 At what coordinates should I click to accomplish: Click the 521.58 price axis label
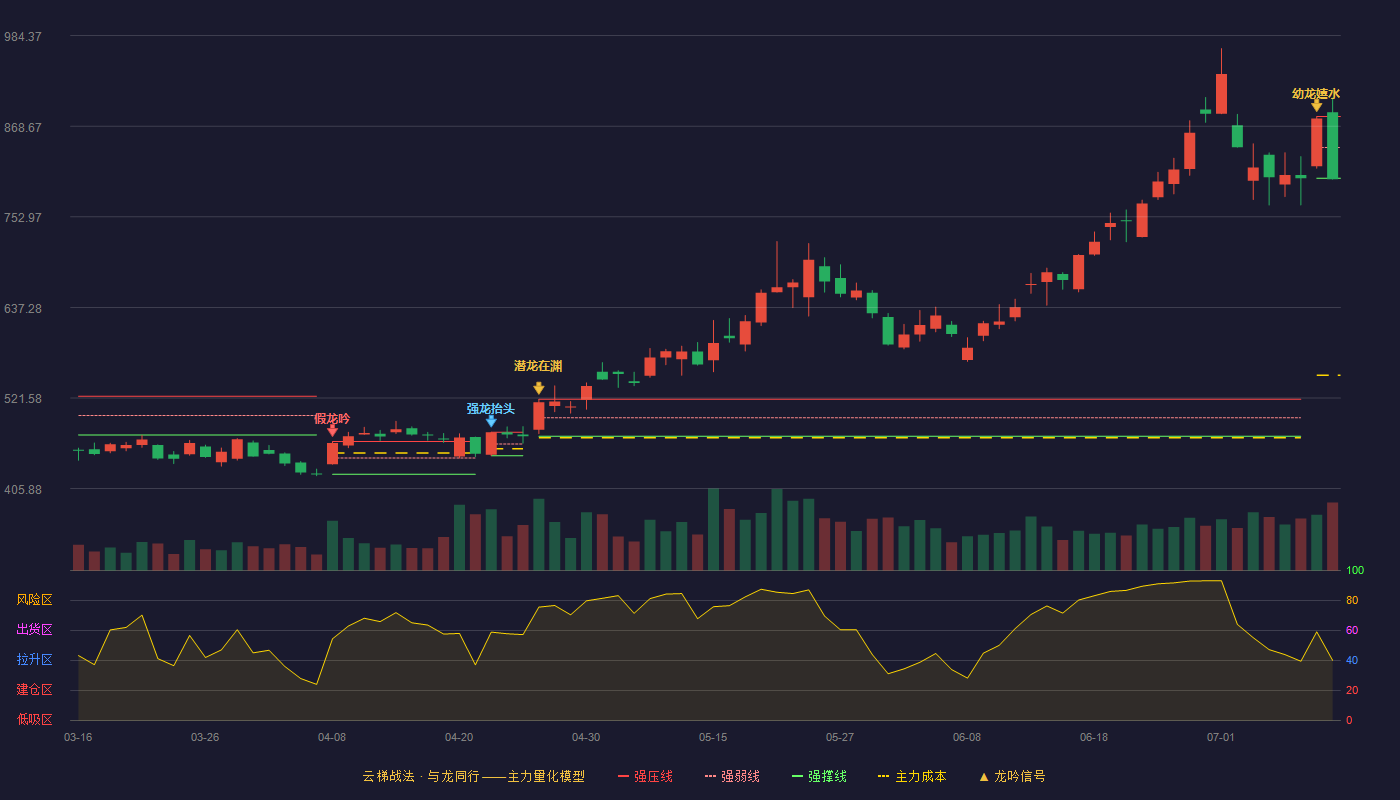tap(23, 399)
